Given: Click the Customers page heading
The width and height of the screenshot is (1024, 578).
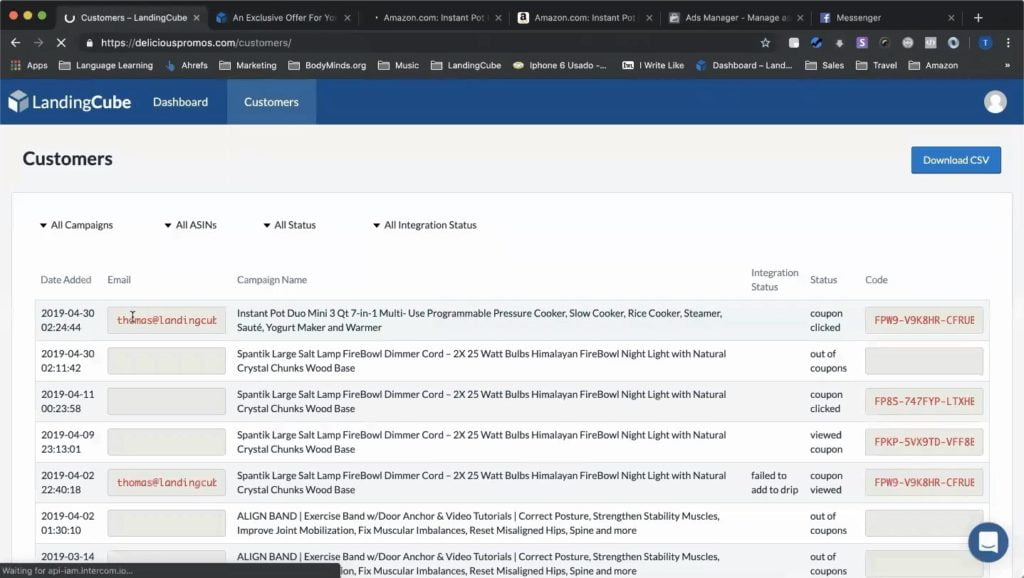Looking at the screenshot, I should [67, 159].
